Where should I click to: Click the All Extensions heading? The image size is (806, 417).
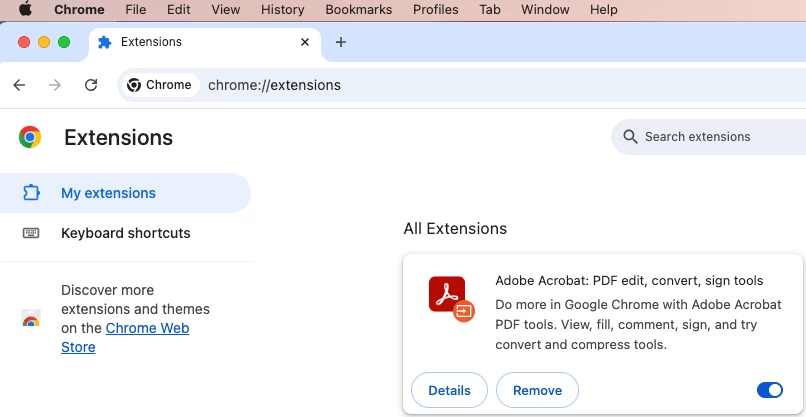(455, 228)
